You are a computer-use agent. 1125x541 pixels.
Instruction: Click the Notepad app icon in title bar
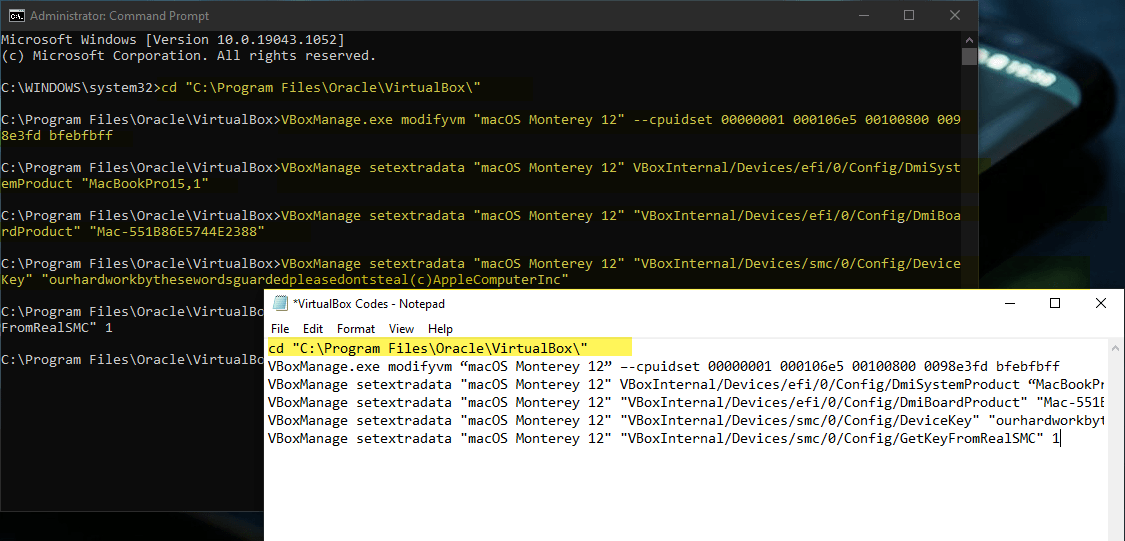[x=280, y=304]
